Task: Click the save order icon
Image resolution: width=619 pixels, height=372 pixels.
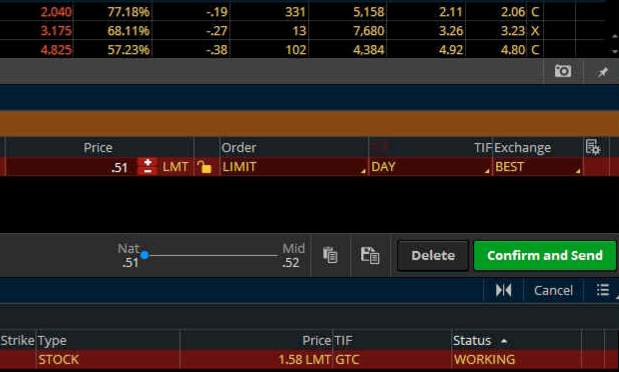Action: coord(370,255)
